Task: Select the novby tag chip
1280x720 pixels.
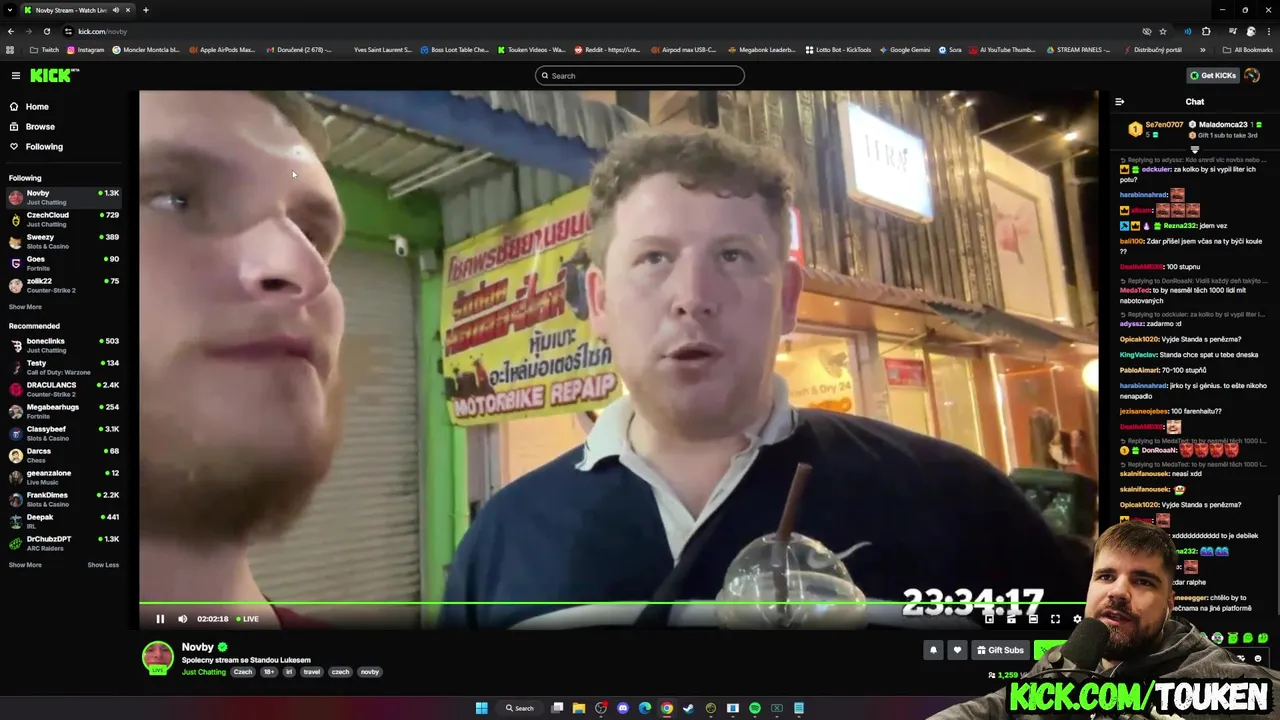Action: [370, 672]
